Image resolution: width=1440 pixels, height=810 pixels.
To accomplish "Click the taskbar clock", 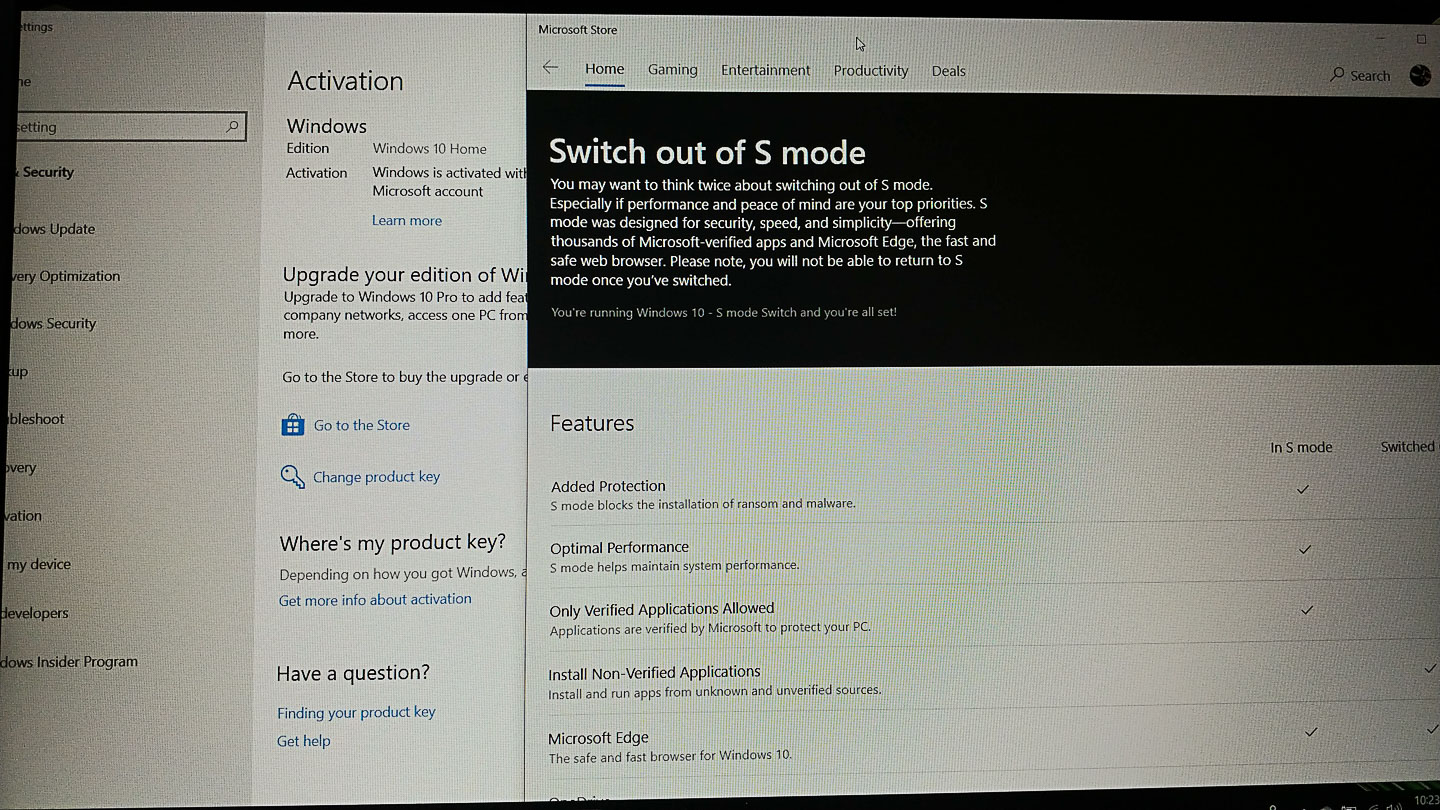I will (1426, 801).
